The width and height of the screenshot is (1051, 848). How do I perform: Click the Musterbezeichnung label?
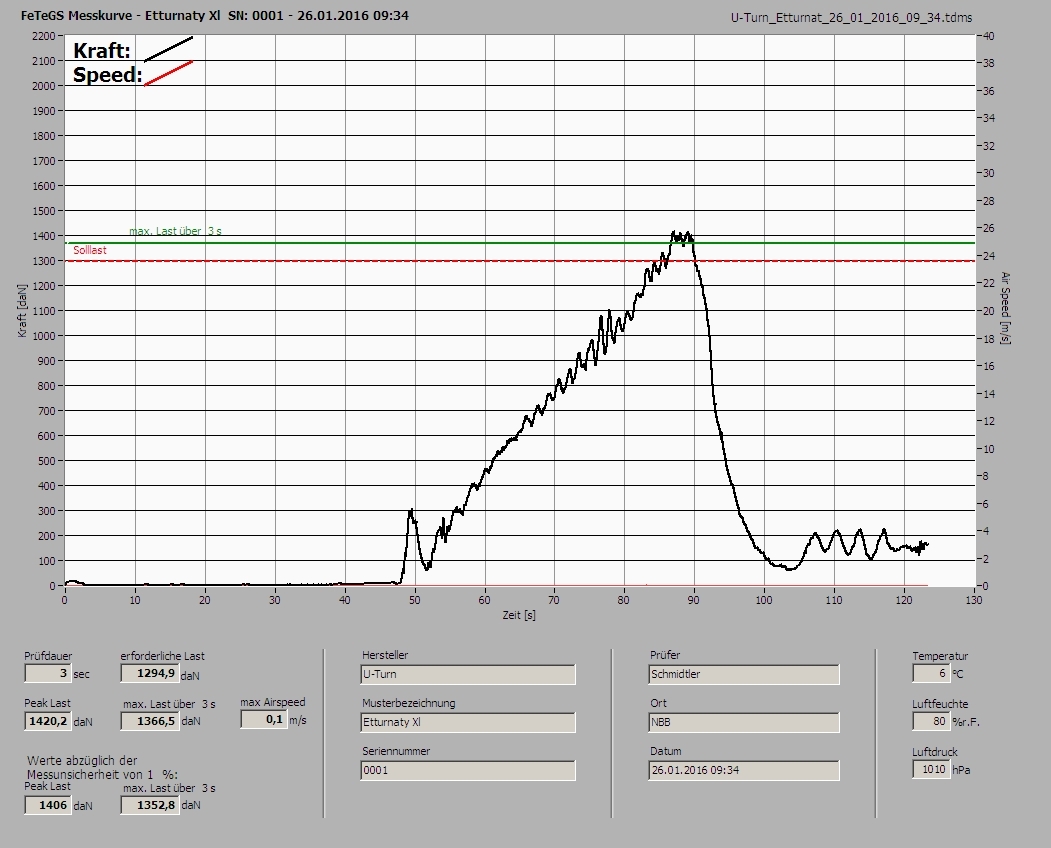(x=408, y=703)
